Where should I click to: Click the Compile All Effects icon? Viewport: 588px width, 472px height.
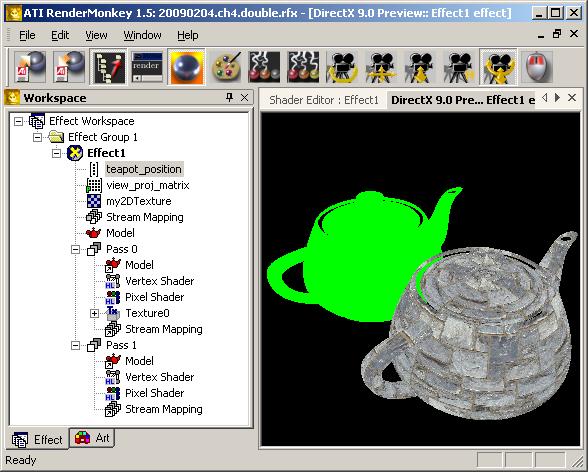(303, 67)
